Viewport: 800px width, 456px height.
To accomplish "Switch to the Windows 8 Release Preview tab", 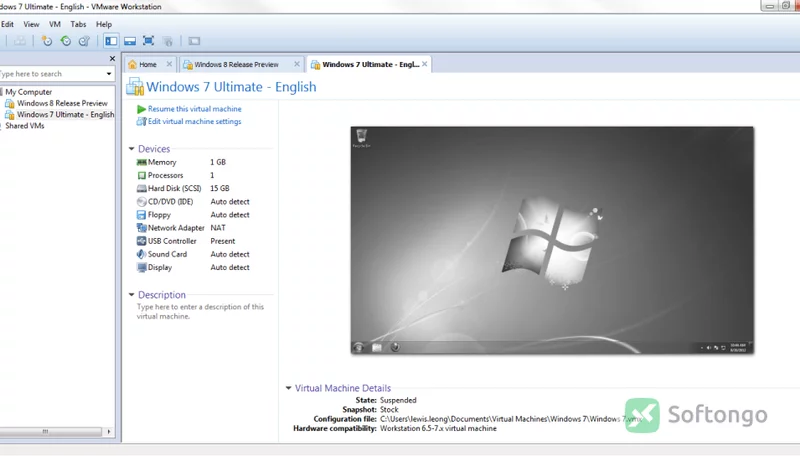I will (236, 64).
